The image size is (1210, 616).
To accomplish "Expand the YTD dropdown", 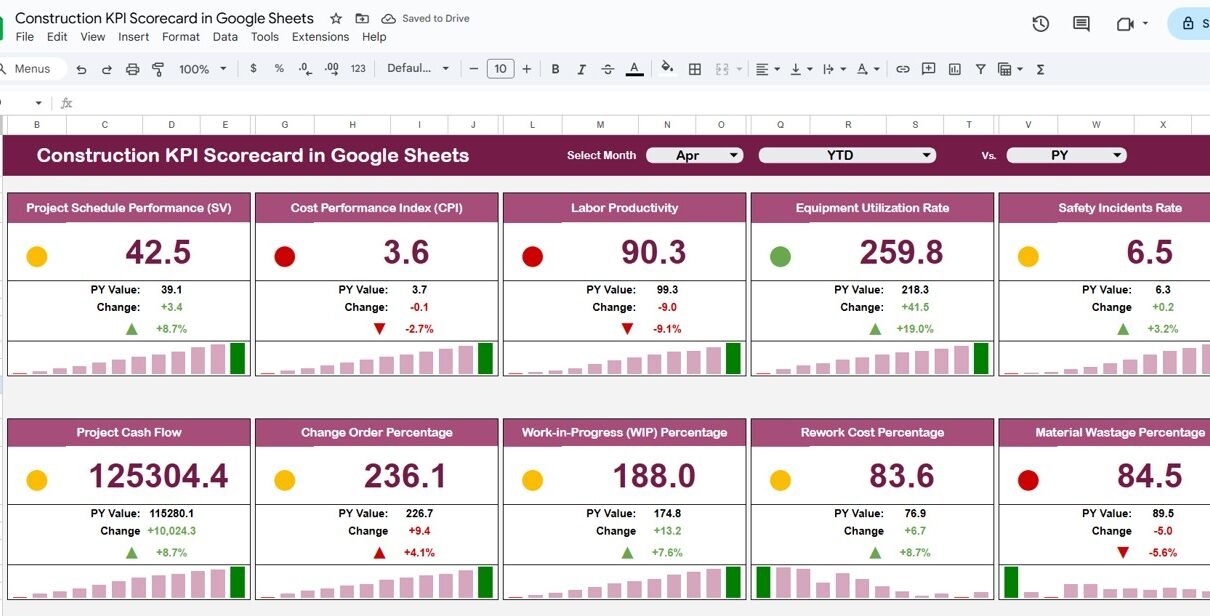I will click(847, 155).
